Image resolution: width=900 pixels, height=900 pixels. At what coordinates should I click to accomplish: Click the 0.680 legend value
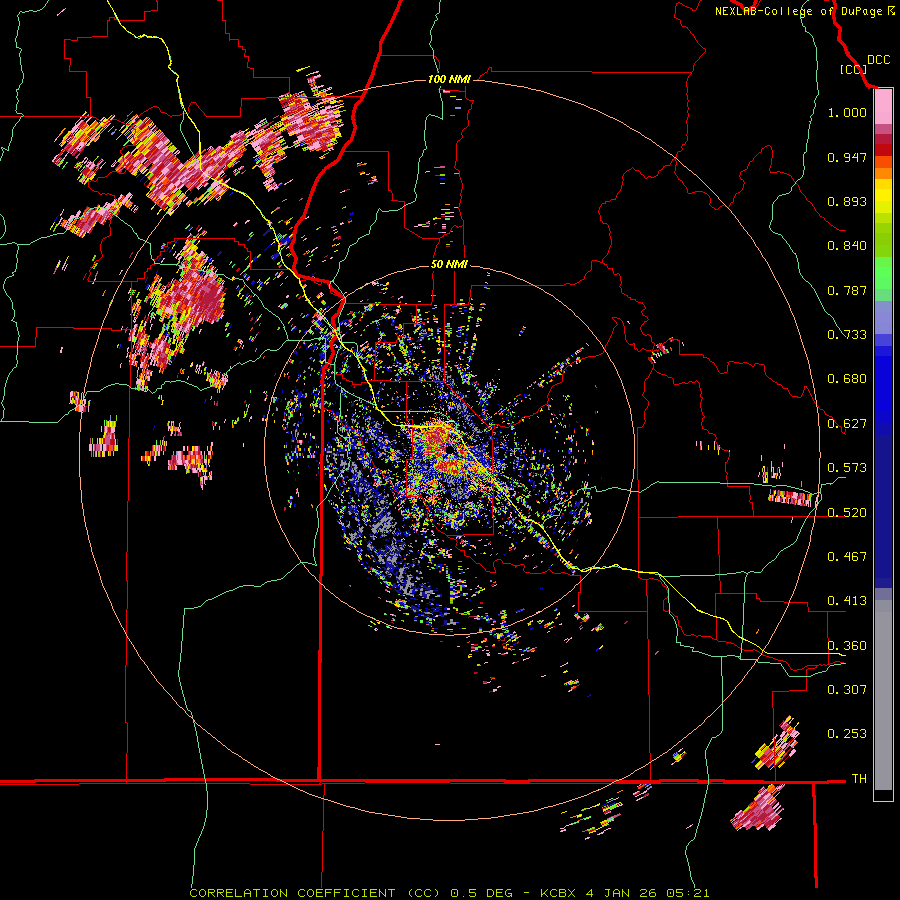point(847,379)
